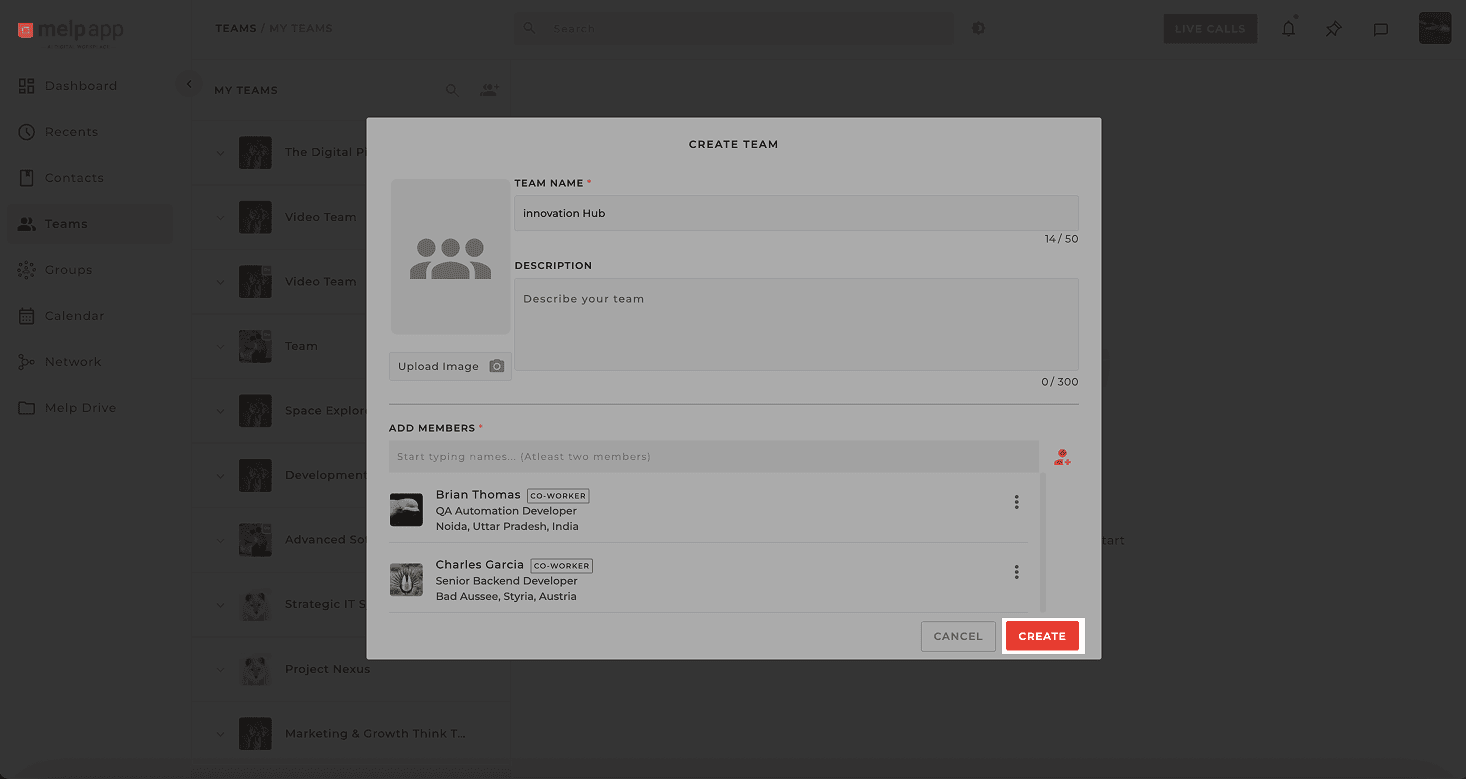Image resolution: width=1466 pixels, height=779 pixels.
Task: Select the Recents clock icon in sidebar
Action: [26, 131]
